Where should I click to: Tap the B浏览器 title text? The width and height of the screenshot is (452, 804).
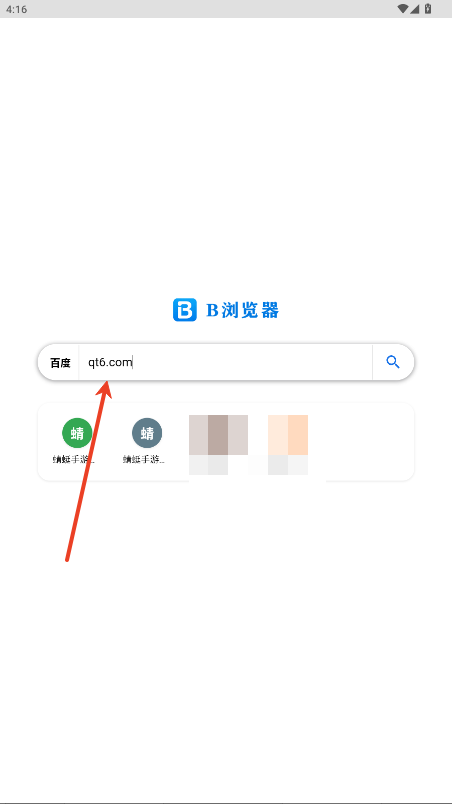click(x=242, y=310)
